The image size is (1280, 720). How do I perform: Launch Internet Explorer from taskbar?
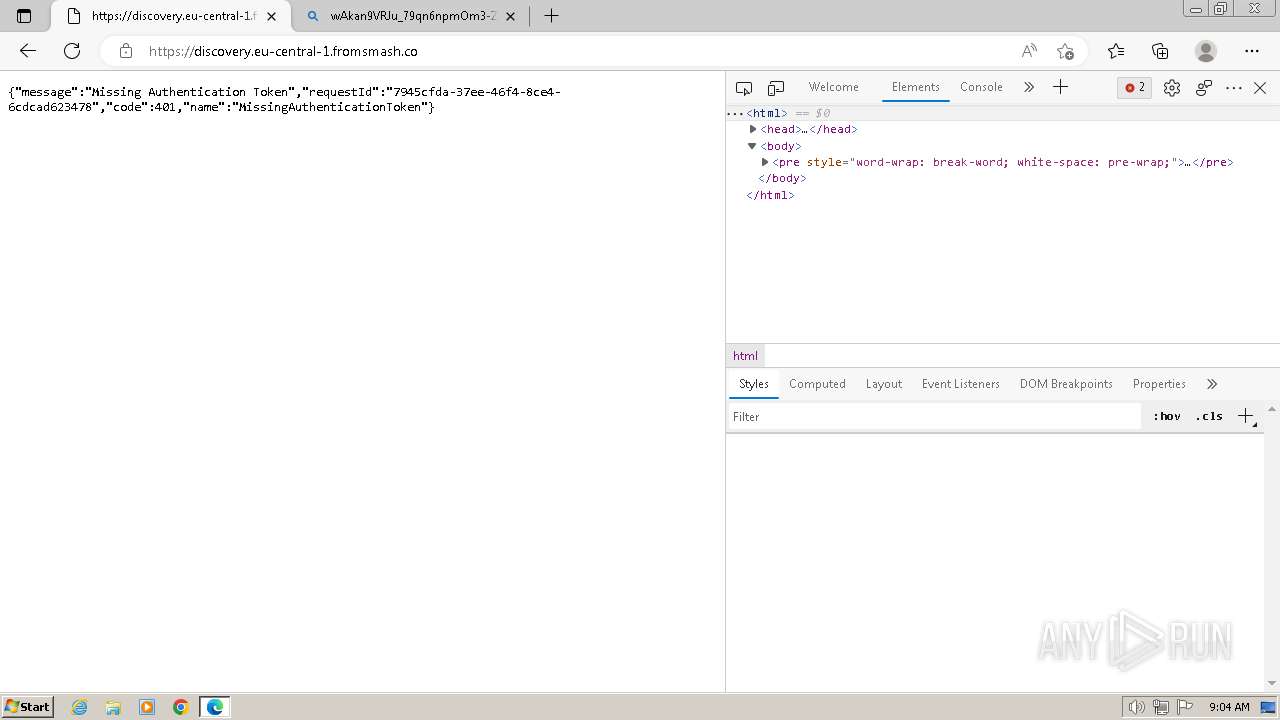click(x=80, y=707)
